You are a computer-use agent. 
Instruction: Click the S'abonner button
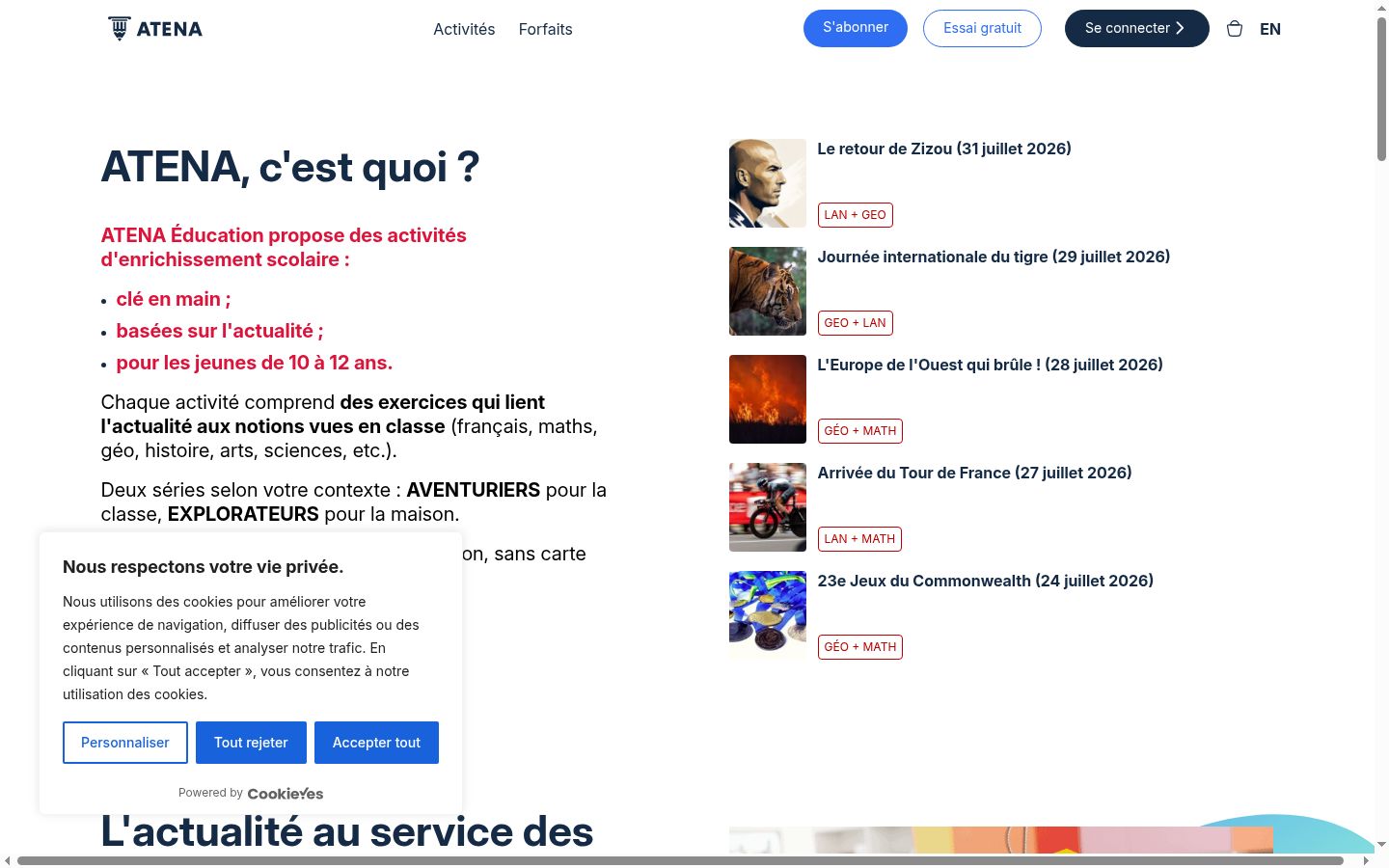(x=856, y=28)
